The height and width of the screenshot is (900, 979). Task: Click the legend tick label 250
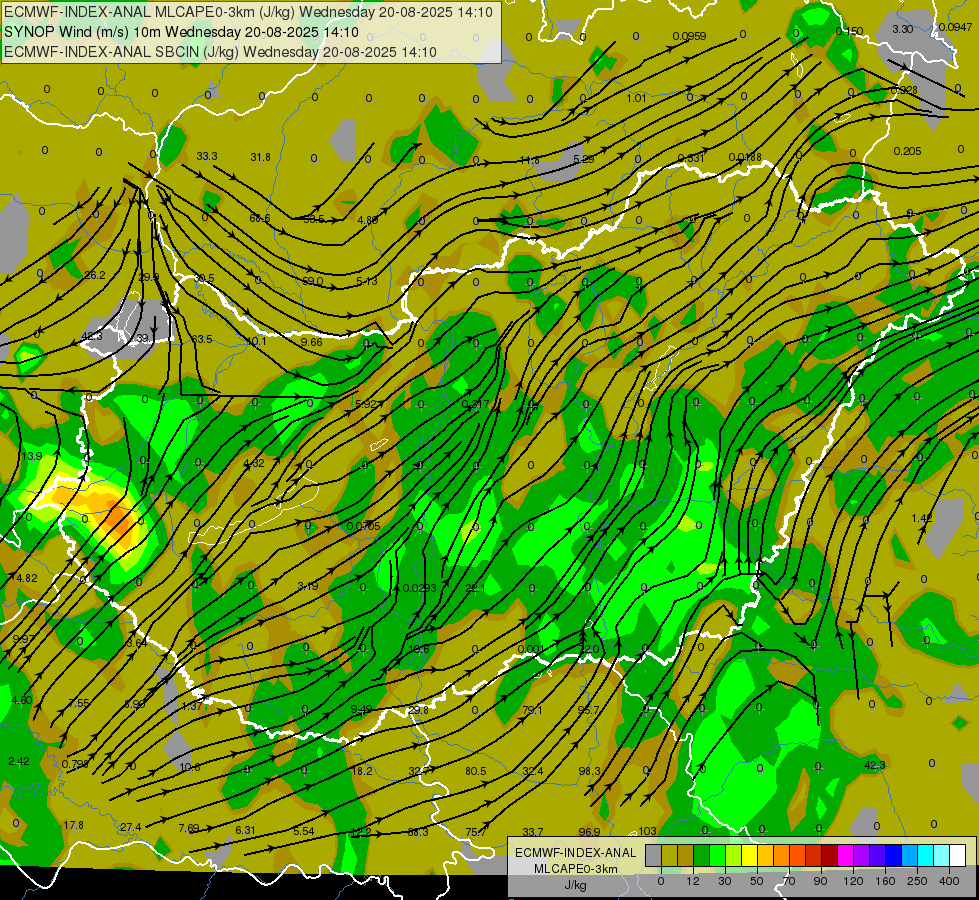tap(917, 881)
